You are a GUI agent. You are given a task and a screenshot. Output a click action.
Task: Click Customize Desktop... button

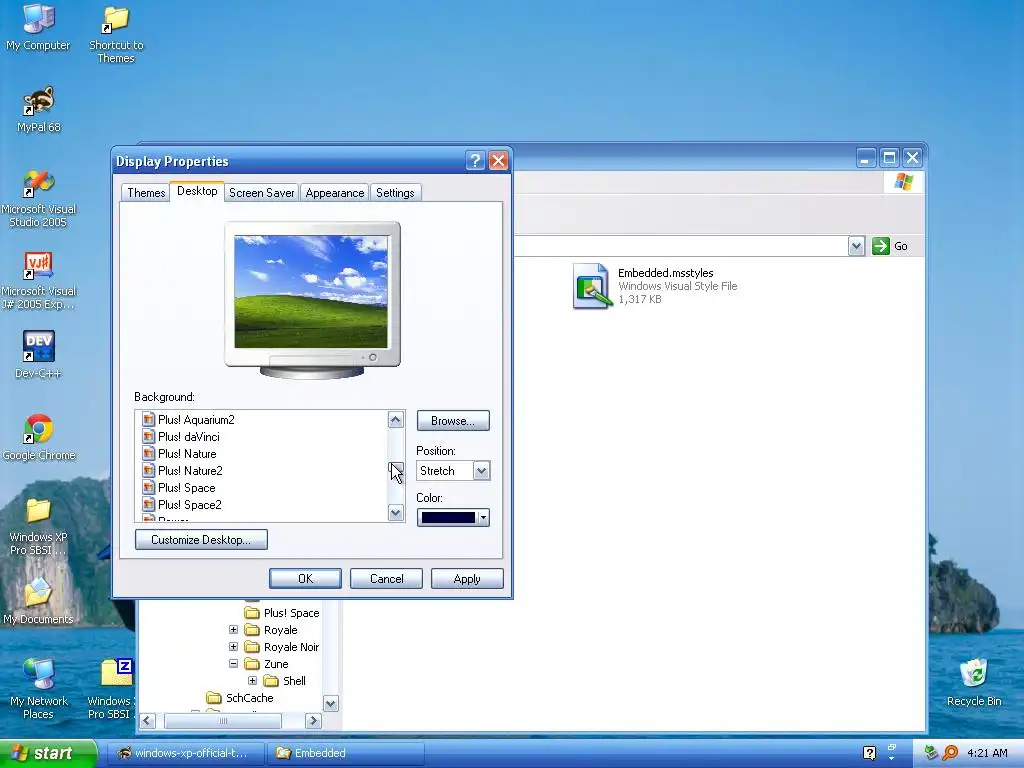tap(201, 539)
